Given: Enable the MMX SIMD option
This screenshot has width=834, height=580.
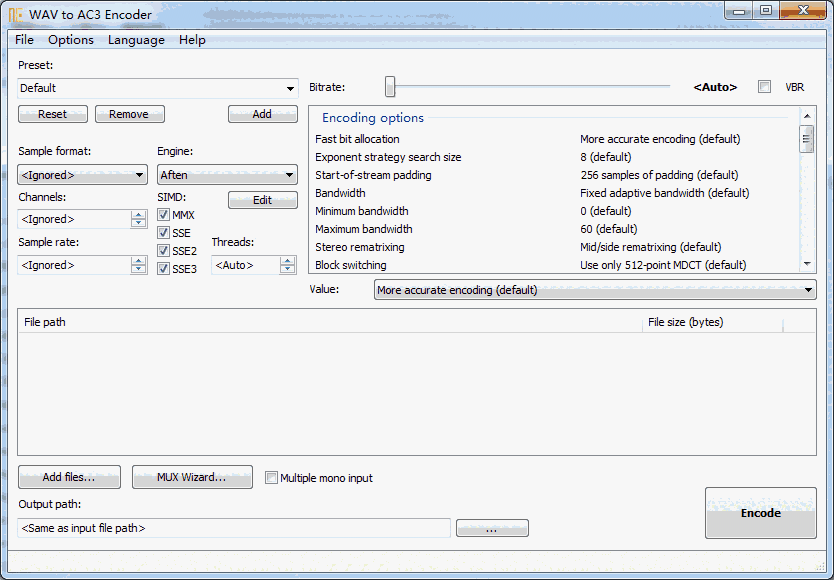Looking at the screenshot, I should 162,214.
